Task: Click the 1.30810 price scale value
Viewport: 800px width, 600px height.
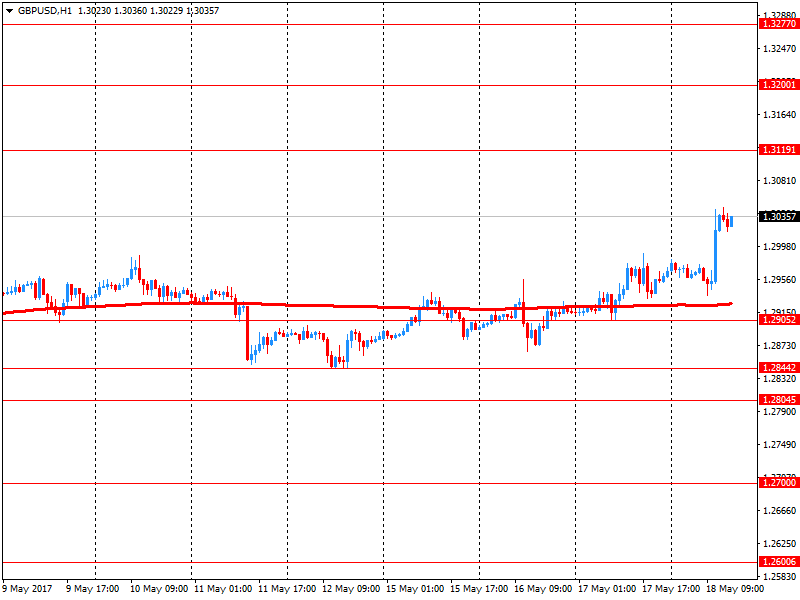Action: pyautogui.click(x=780, y=181)
